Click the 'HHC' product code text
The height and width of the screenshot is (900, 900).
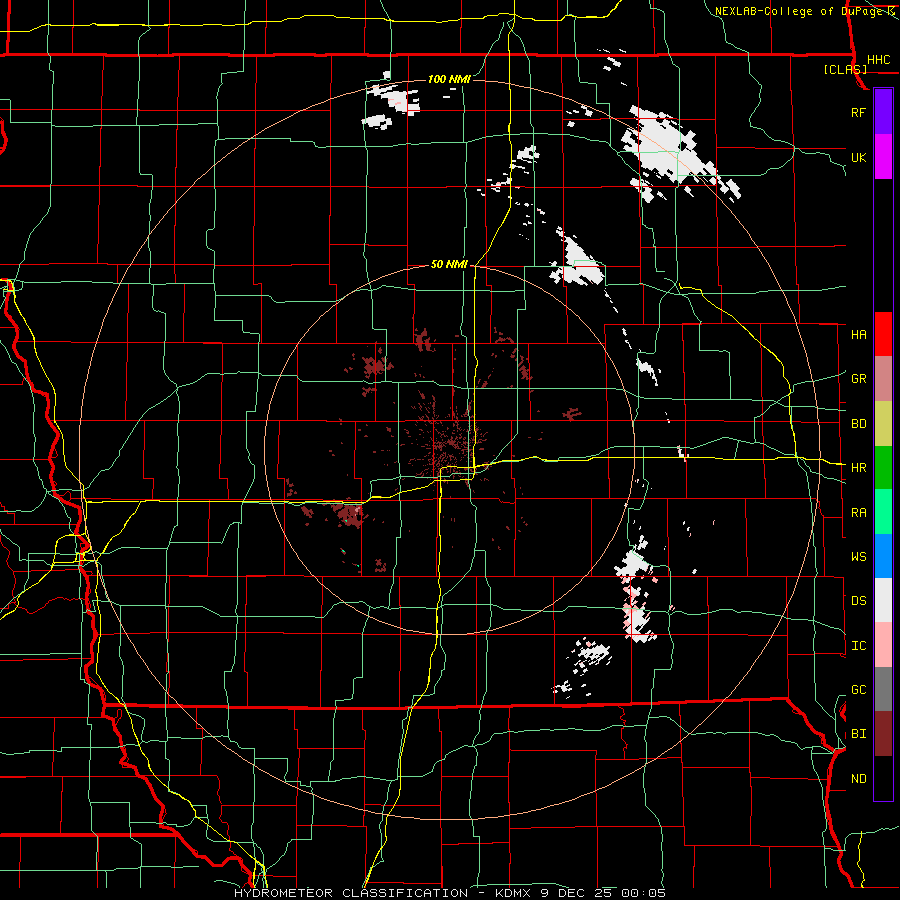[878, 60]
